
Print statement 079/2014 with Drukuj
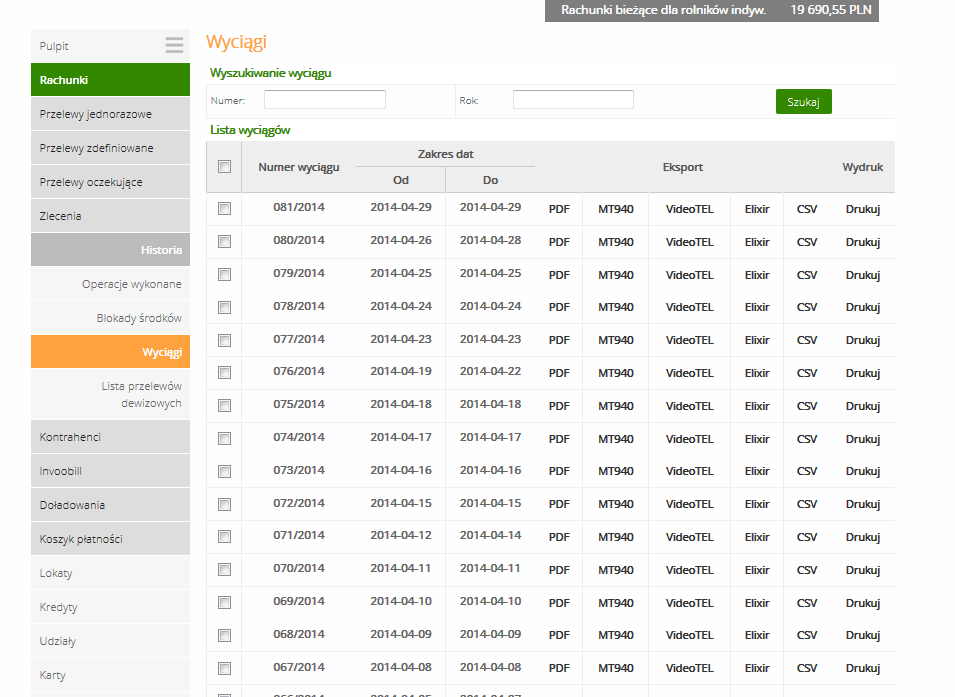[863, 275]
